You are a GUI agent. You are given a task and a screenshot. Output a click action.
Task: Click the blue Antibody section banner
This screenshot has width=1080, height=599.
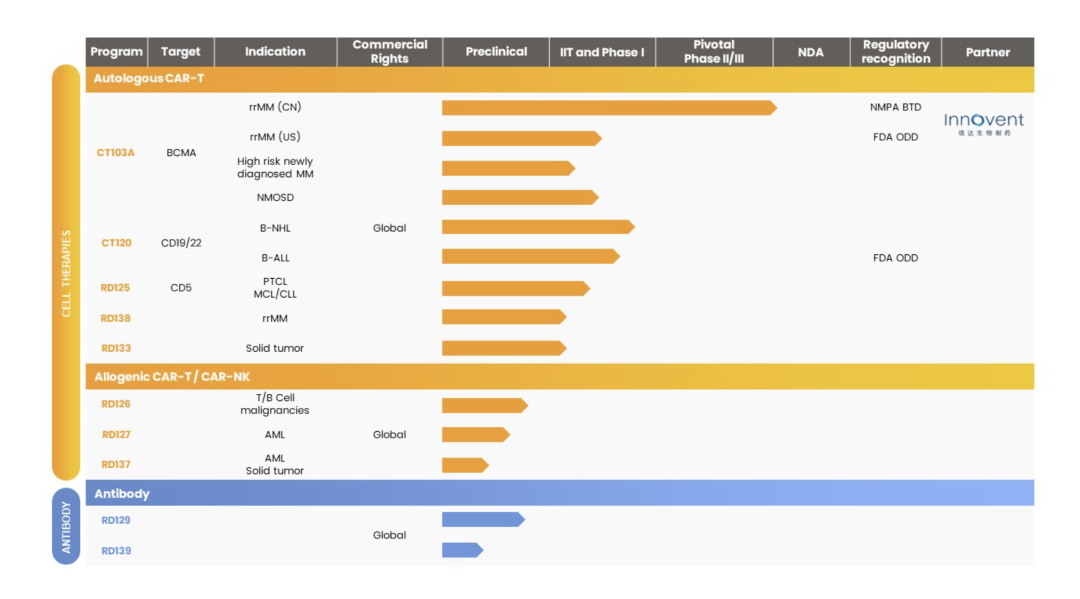[560, 493]
